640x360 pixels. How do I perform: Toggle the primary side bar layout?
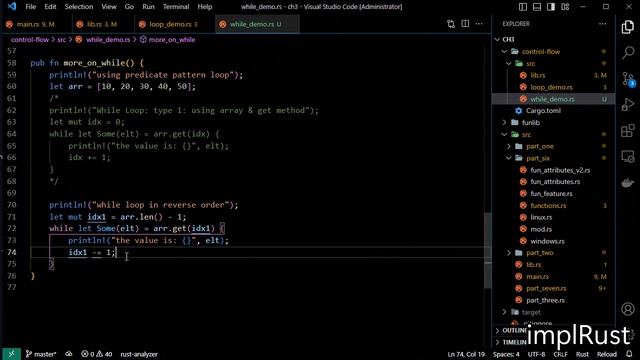point(523,7)
